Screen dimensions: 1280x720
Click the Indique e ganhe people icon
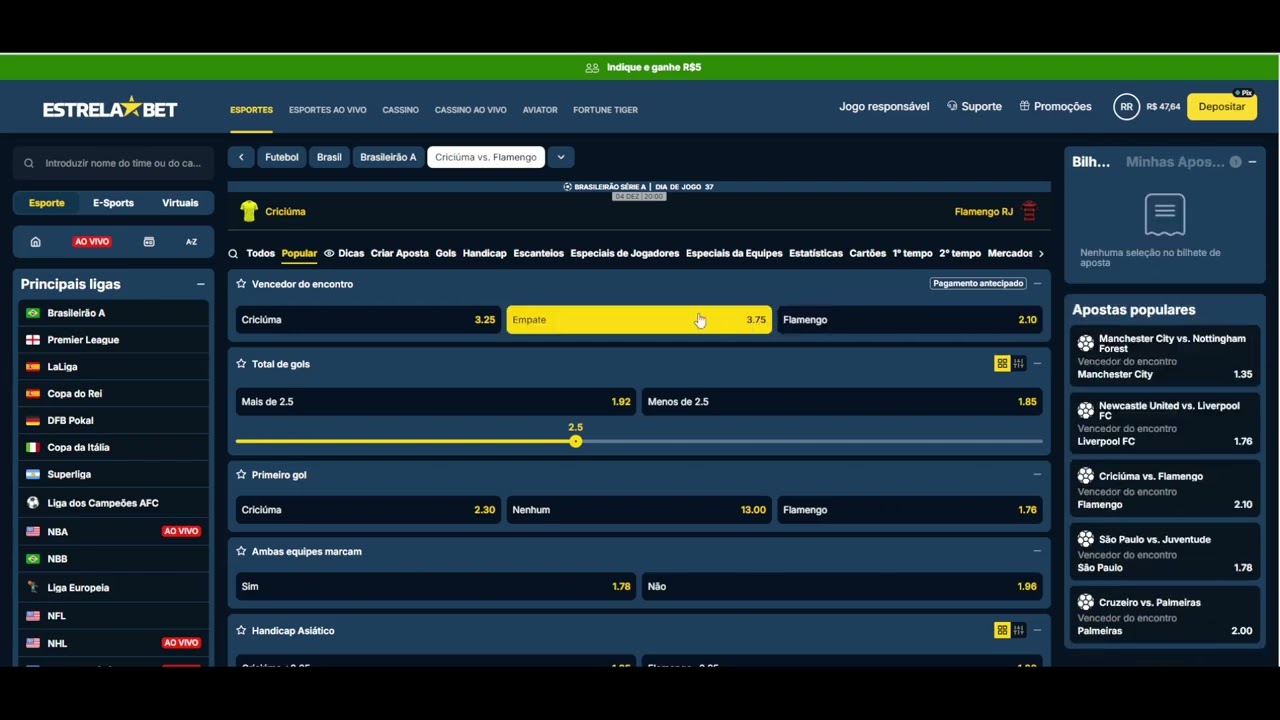pyautogui.click(x=592, y=68)
